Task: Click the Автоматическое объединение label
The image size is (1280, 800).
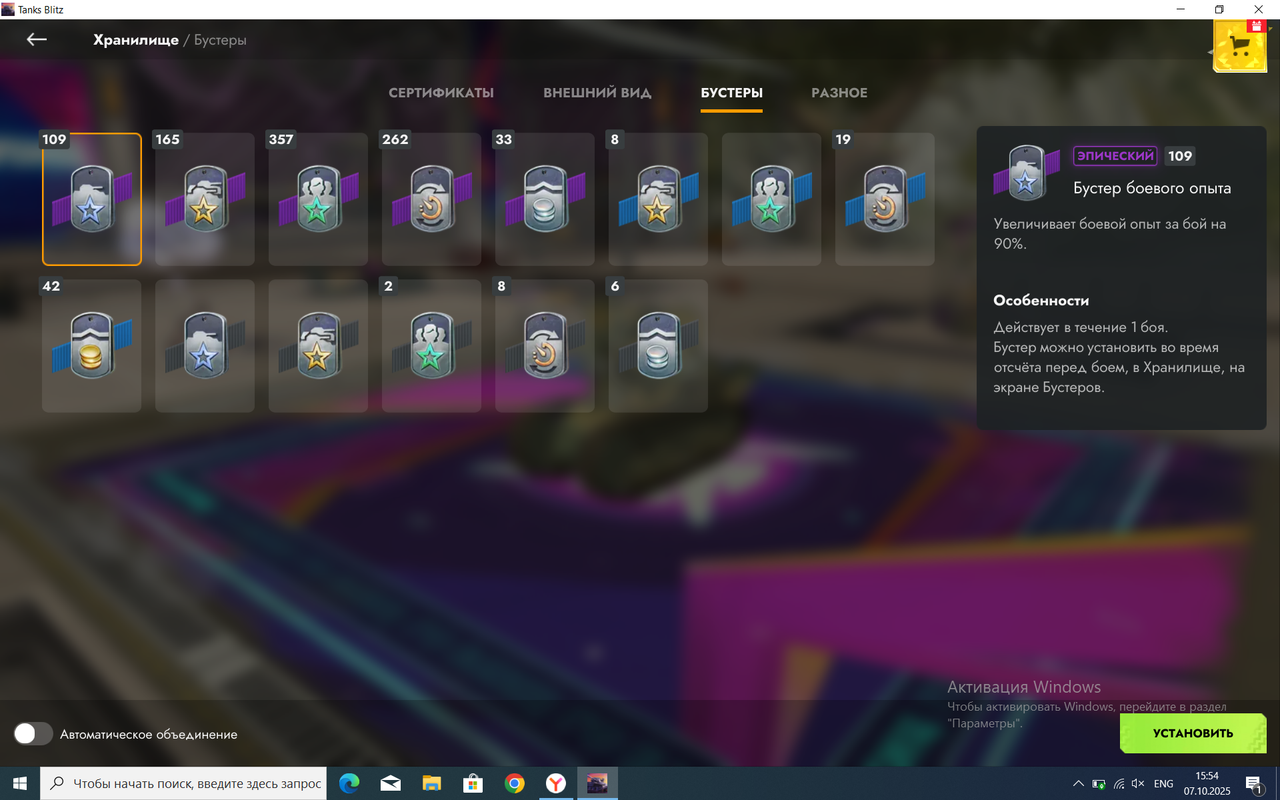Action: tap(149, 734)
